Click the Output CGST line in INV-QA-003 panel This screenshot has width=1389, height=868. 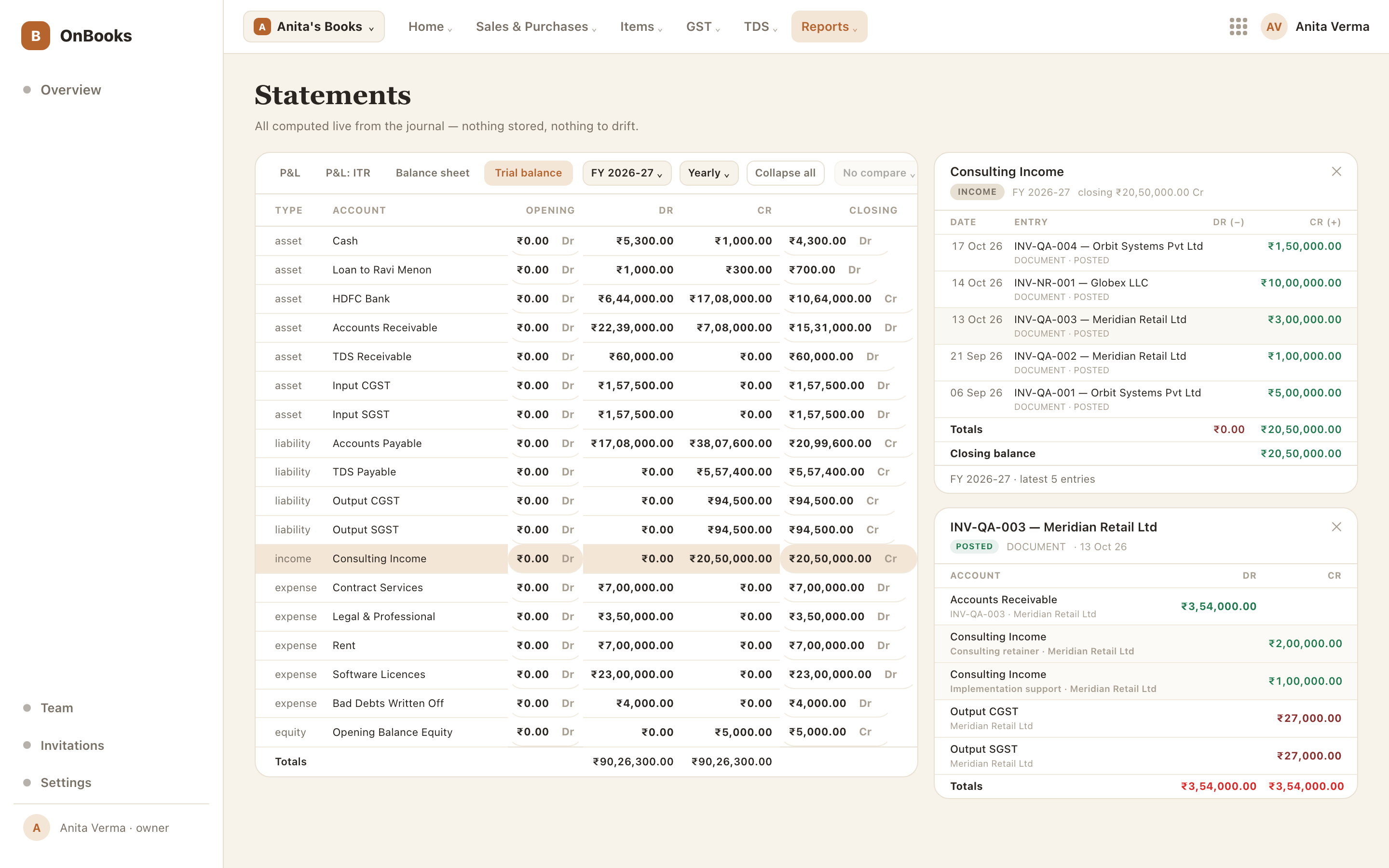coord(1145,718)
